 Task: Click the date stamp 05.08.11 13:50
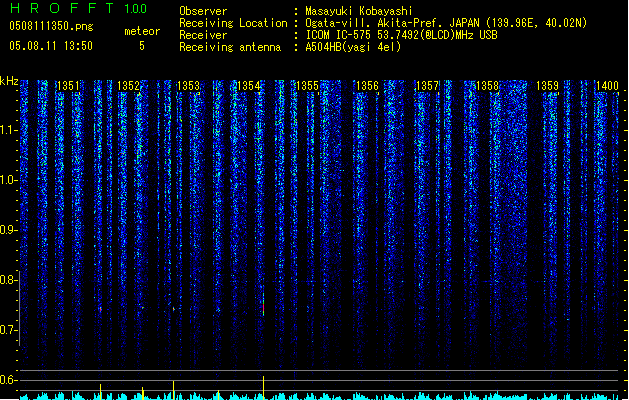pyautogui.click(x=51, y=46)
